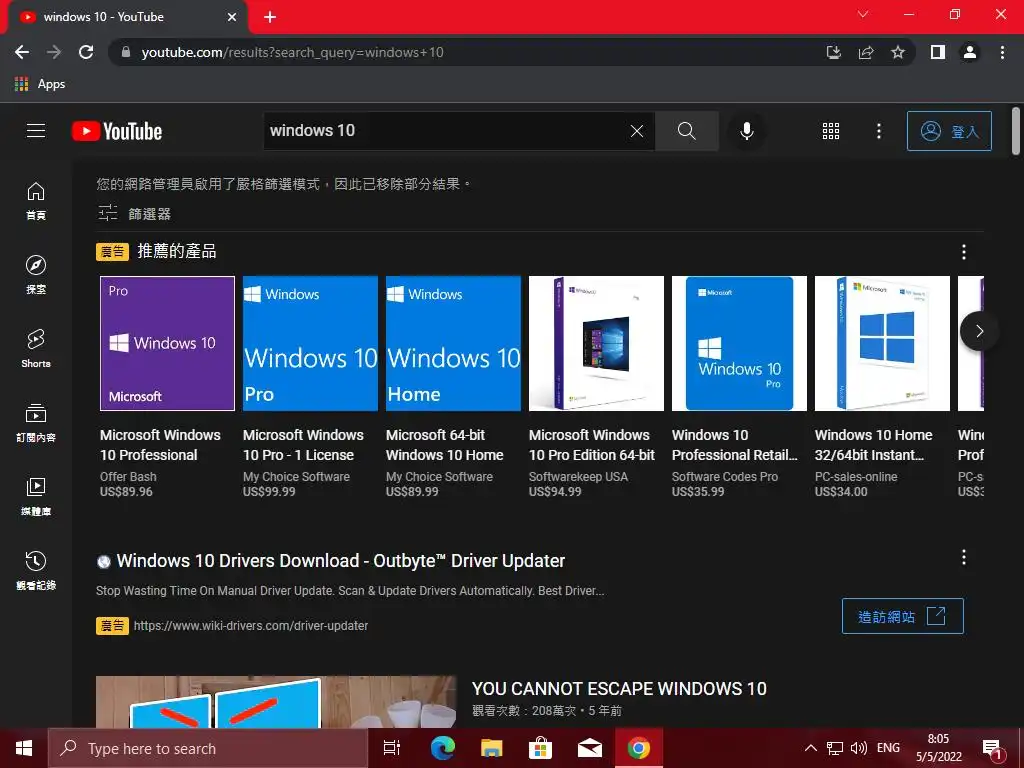Open Microsoft Store from taskbar
1024x768 pixels.
tap(540, 748)
